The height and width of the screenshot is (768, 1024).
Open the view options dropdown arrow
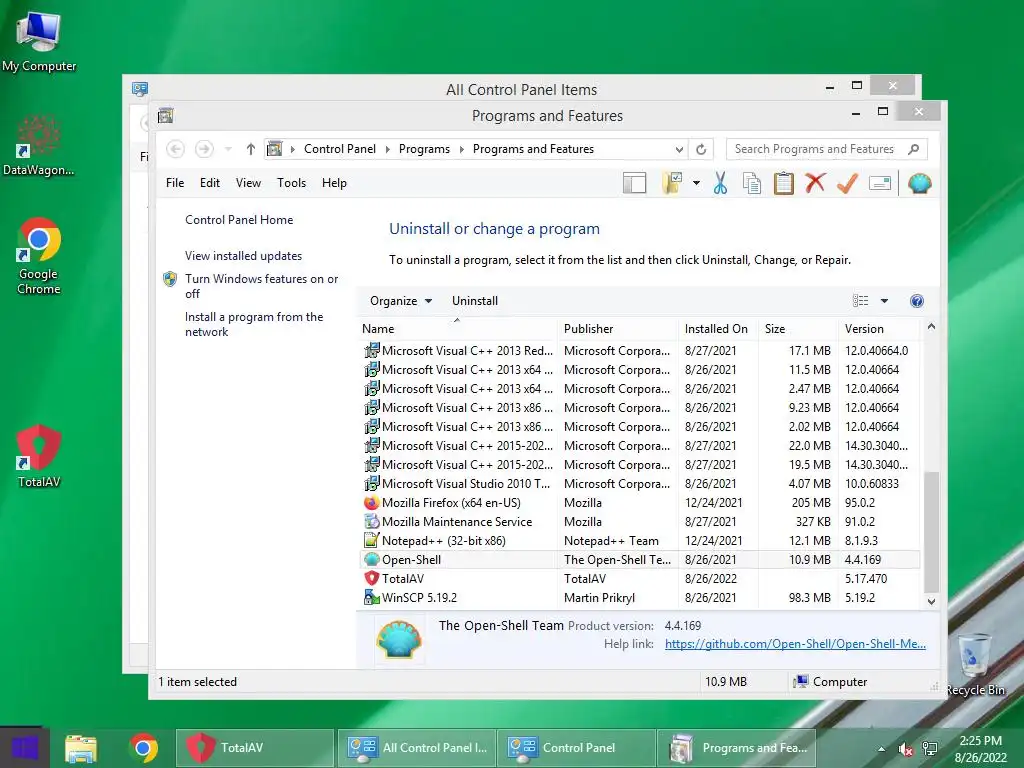[884, 301]
